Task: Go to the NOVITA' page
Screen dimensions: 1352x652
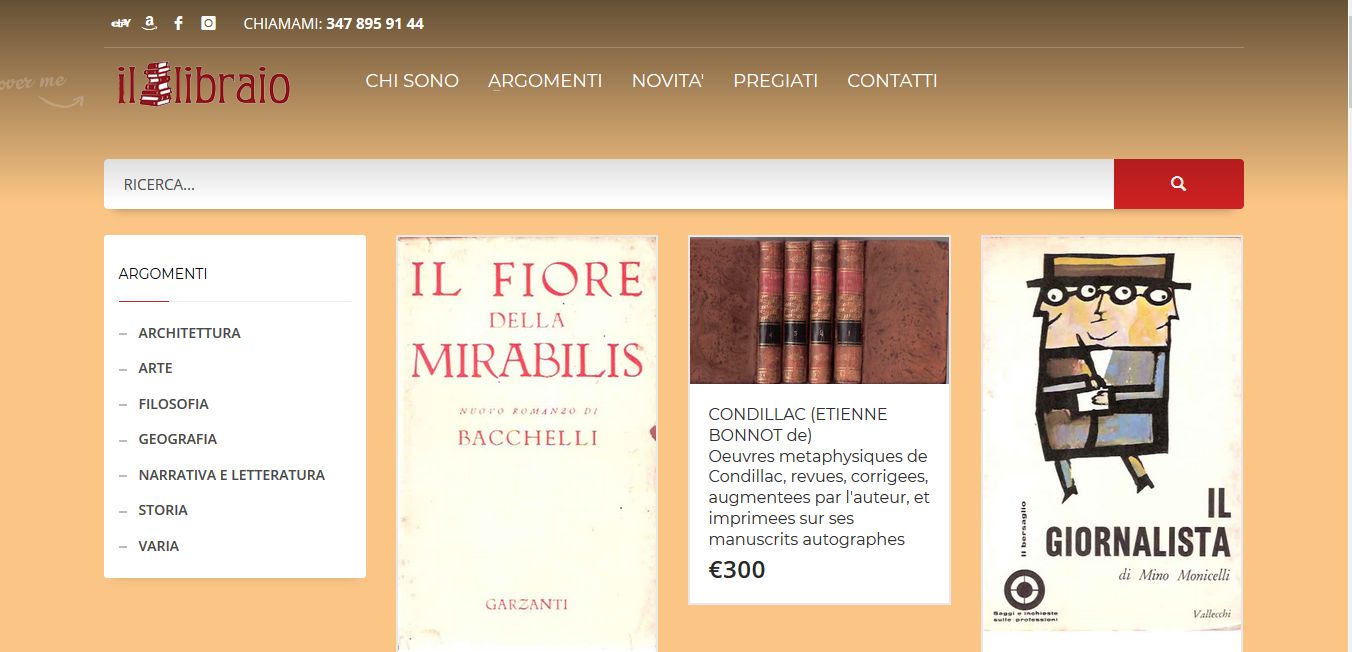Action: click(668, 81)
